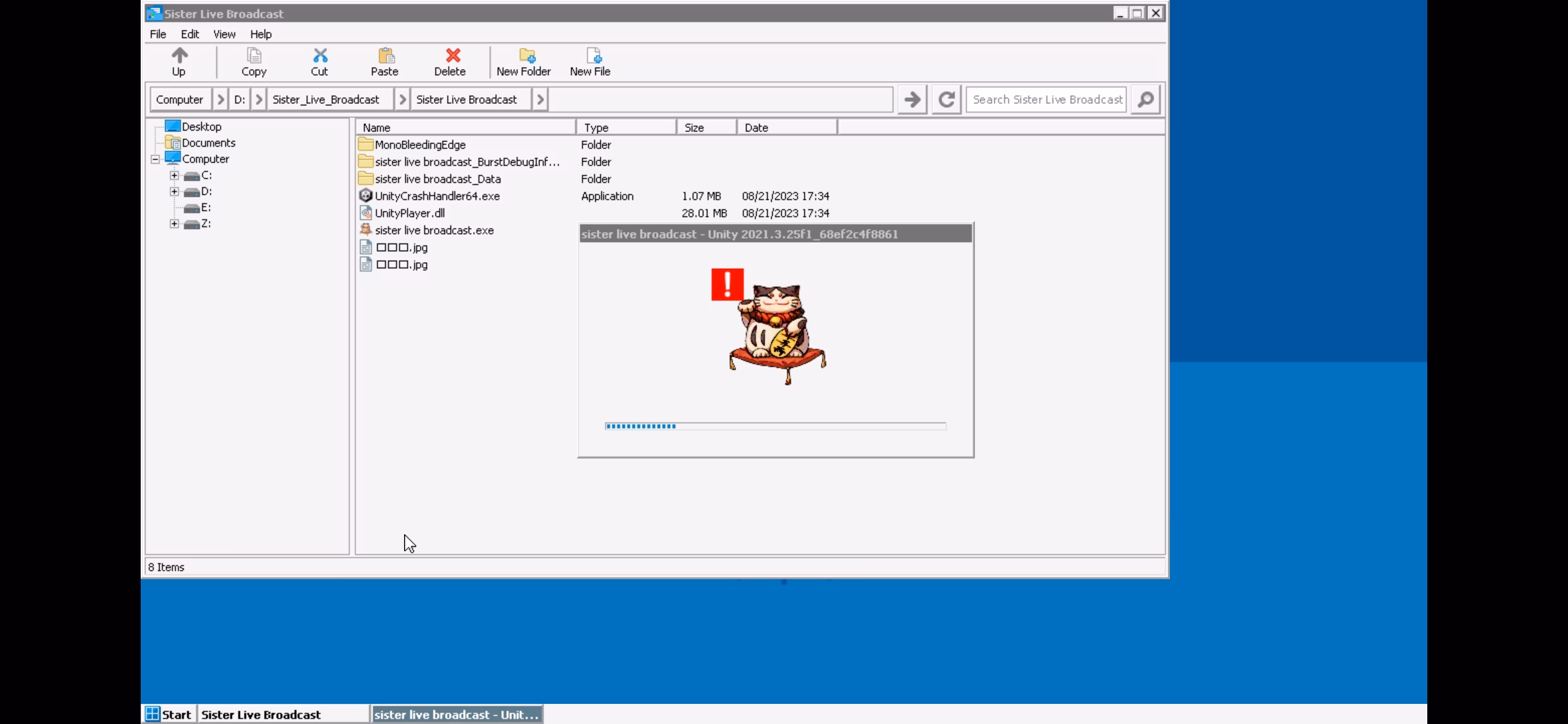This screenshot has height=724, width=1568.
Task: Click the Search Sister Live Broadcast field
Action: pyautogui.click(x=1046, y=99)
